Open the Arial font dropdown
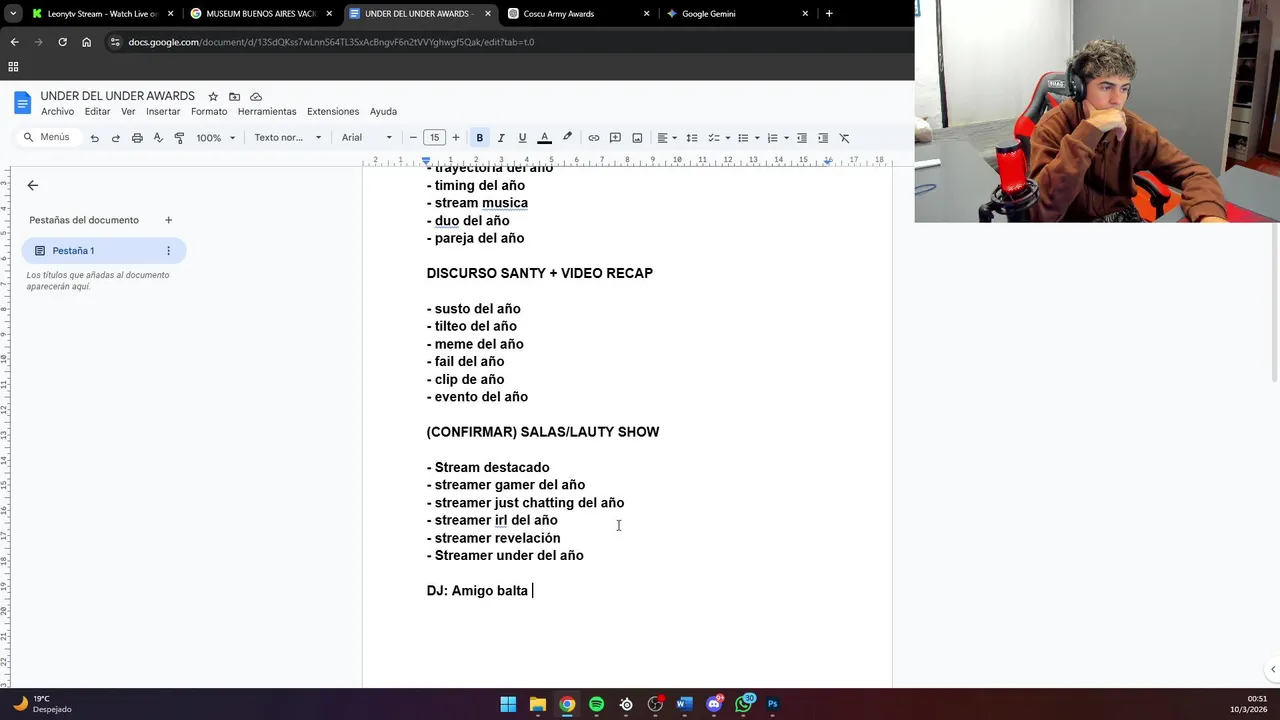1280x720 pixels. point(367,138)
